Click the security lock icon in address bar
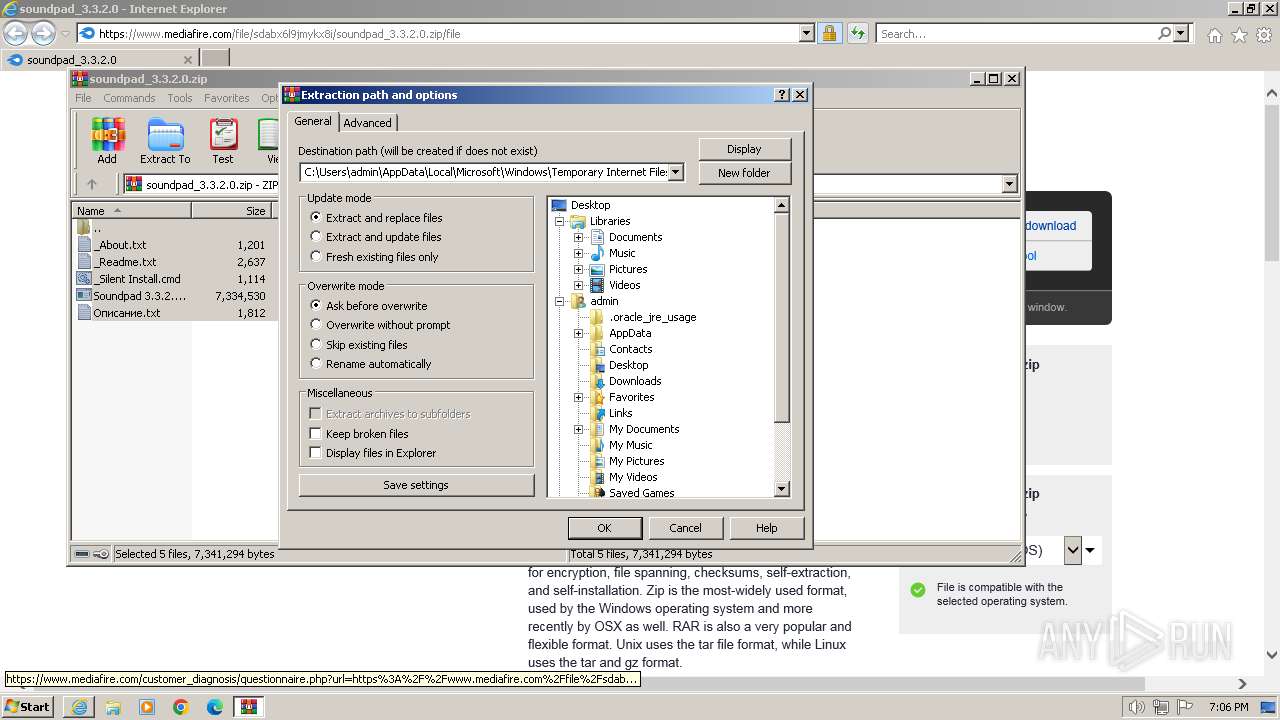The width and height of the screenshot is (1280, 720). tap(829, 33)
